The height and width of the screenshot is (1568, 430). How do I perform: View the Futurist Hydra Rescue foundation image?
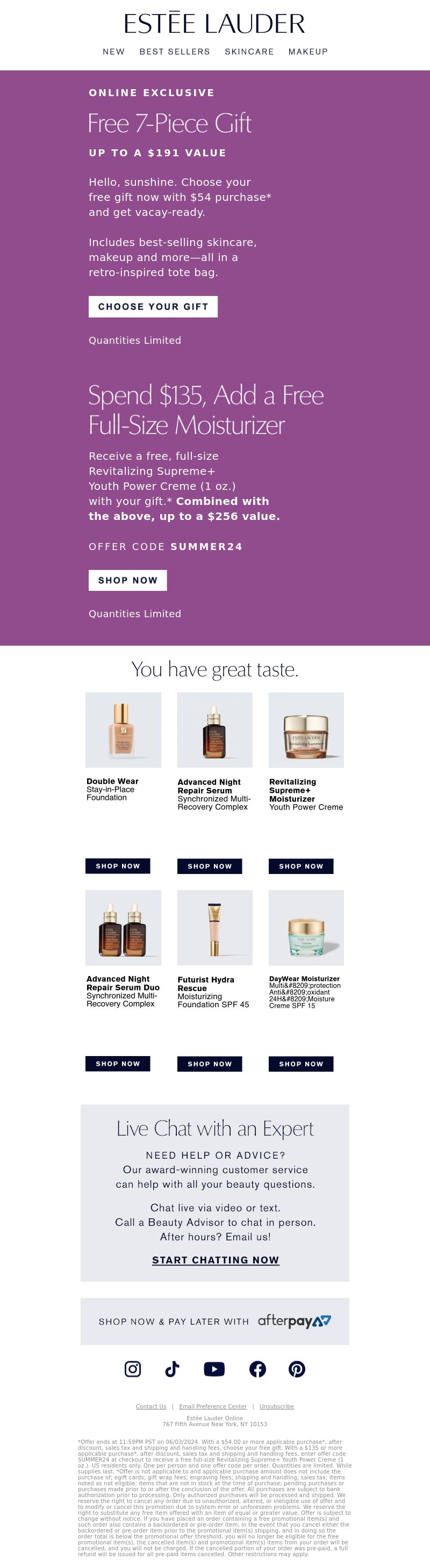tap(214, 927)
